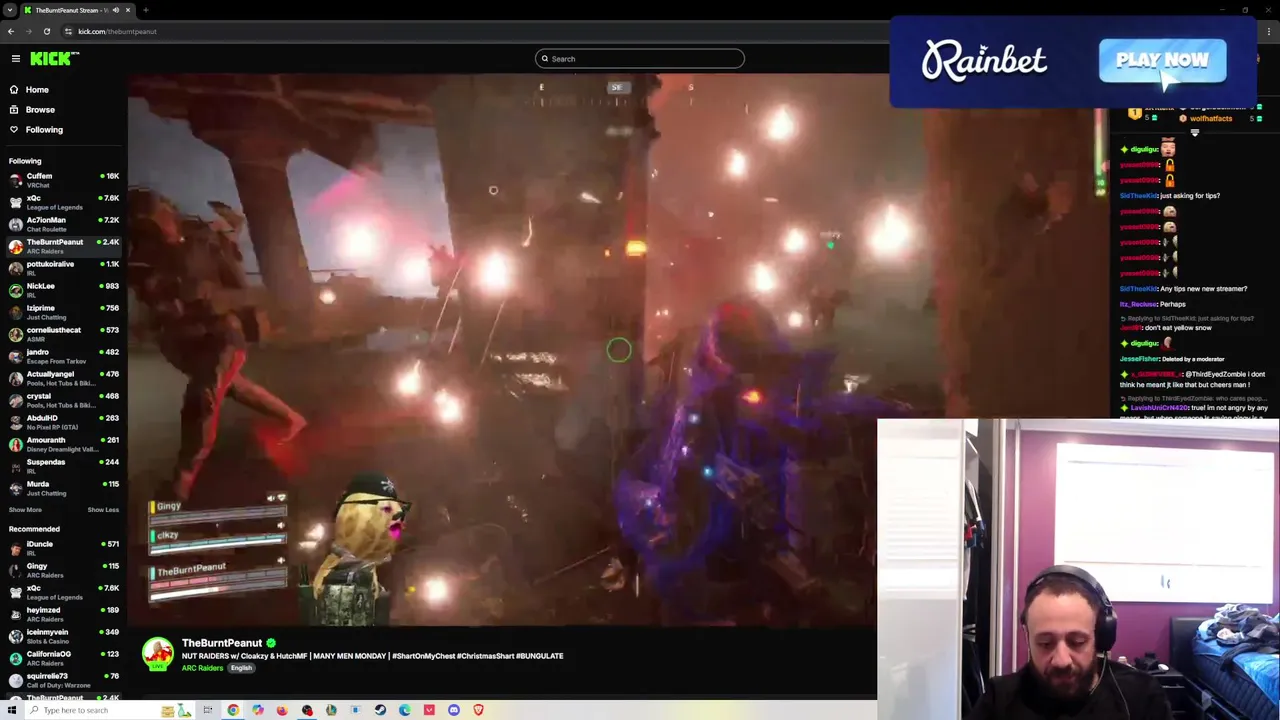This screenshot has width=1280, height=720.
Task: Click iDuncle avatar in Recommended
Action: (15, 548)
